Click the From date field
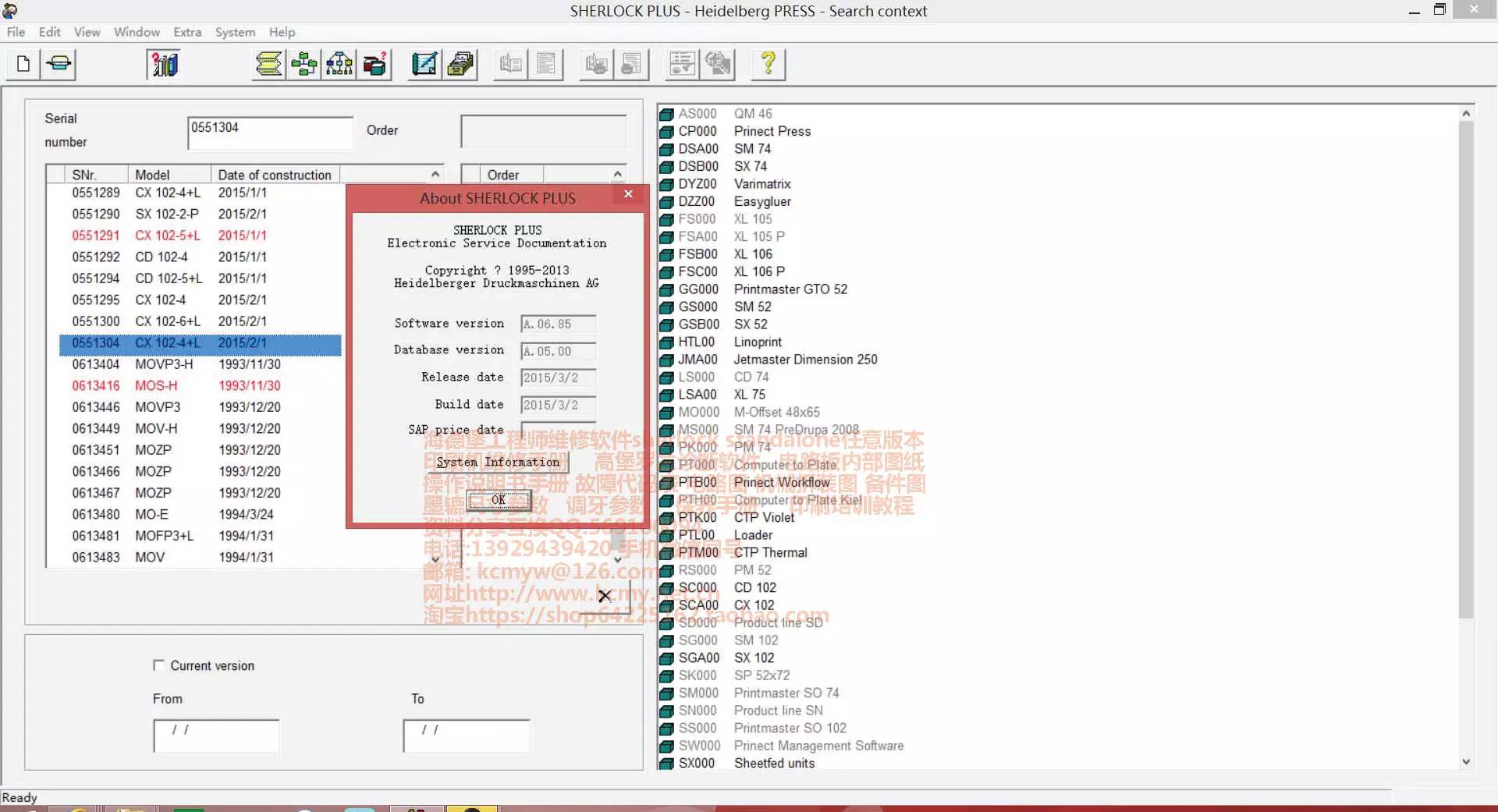 coord(216,736)
